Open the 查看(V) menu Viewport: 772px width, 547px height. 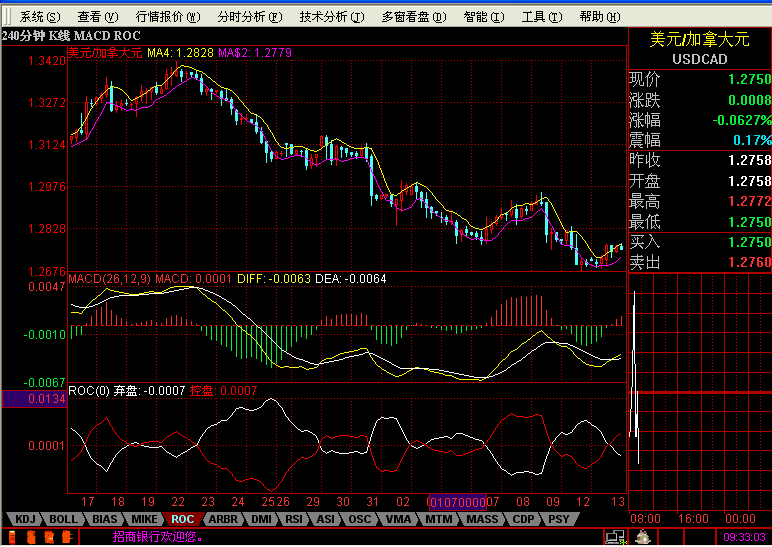point(97,17)
